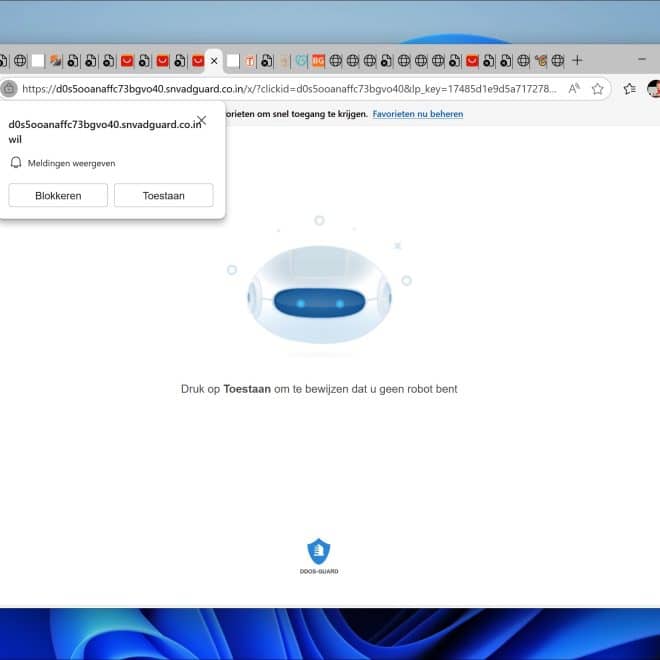Image resolution: width=660 pixels, height=660 pixels.
Task: Click the robot head illustration
Action: 319,300
